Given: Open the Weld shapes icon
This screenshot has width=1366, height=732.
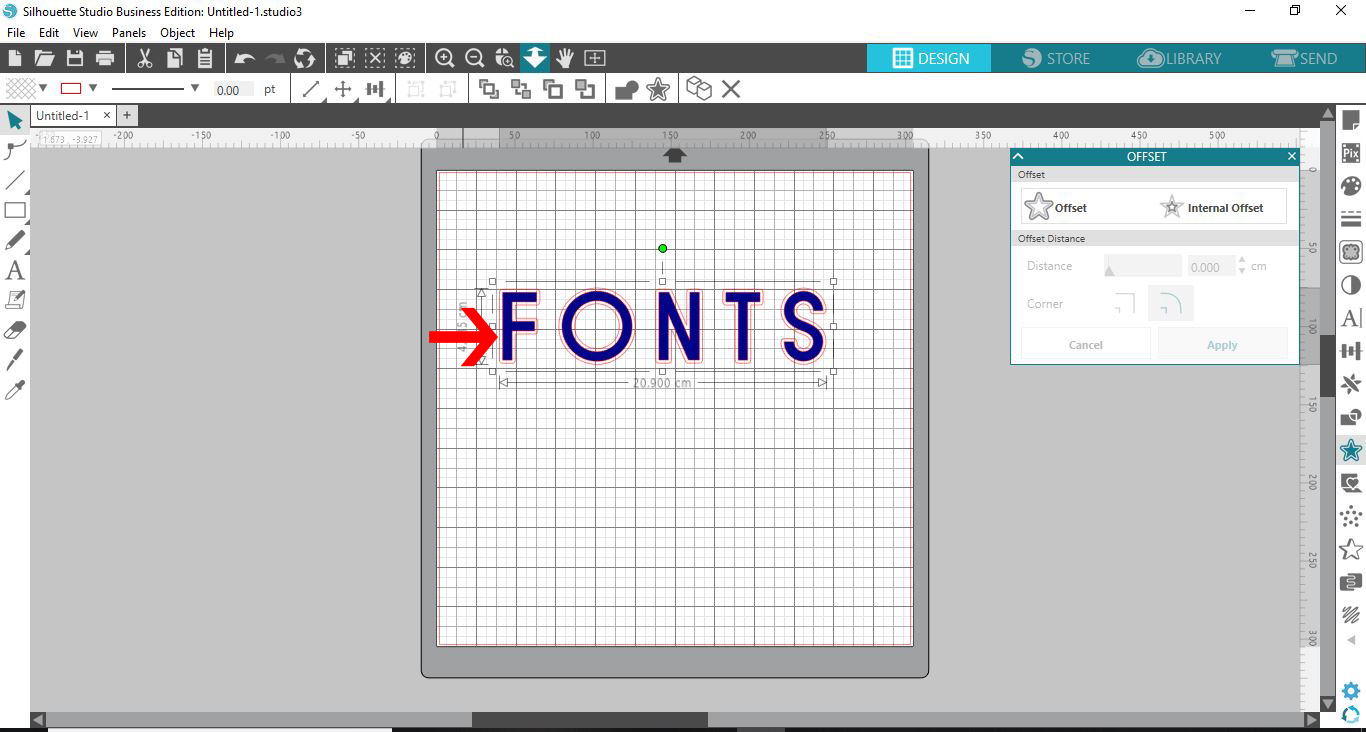Looking at the screenshot, I should [x=627, y=90].
